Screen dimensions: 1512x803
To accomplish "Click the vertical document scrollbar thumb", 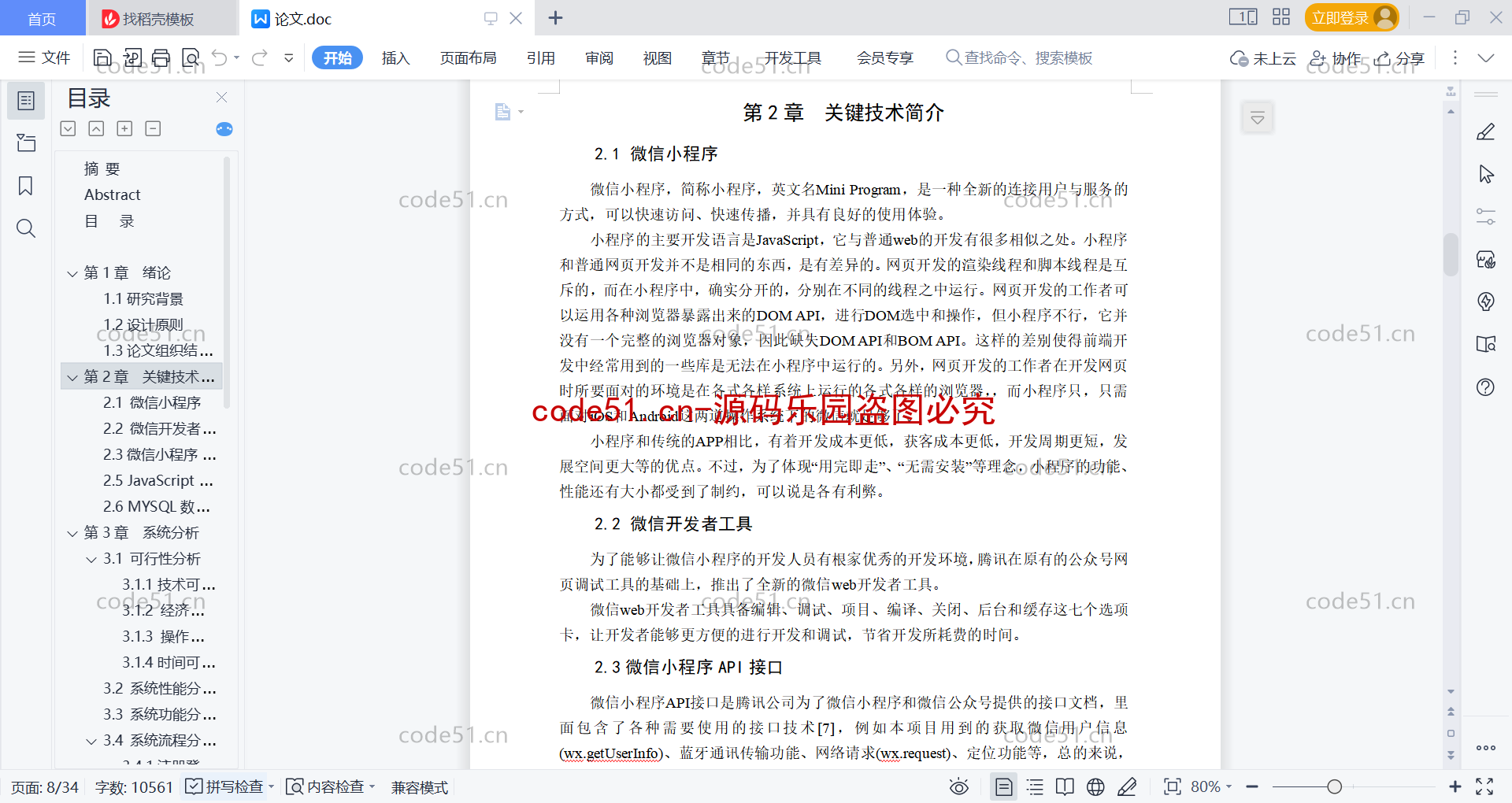I will pyautogui.click(x=1451, y=254).
